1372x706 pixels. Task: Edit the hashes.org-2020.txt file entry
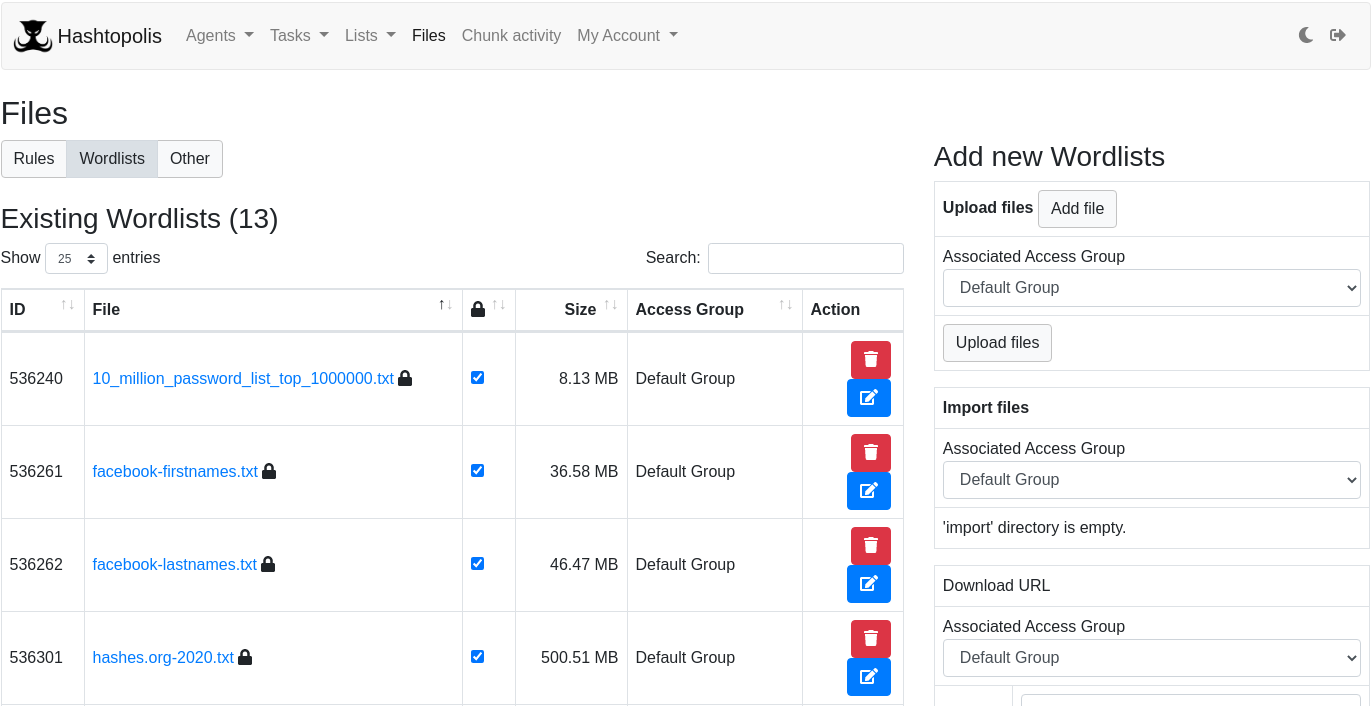tap(868, 677)
